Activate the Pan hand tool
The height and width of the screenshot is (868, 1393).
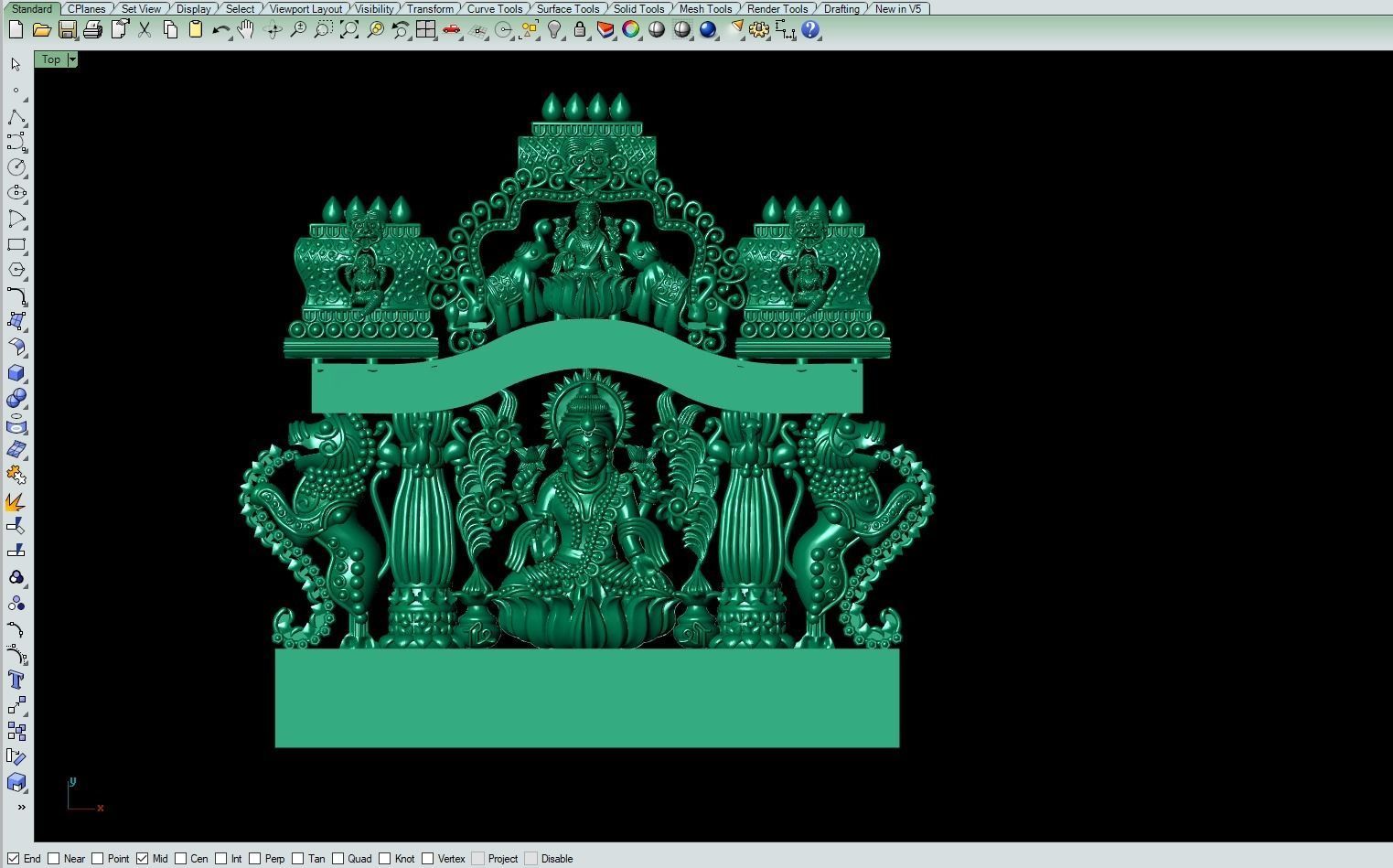click(246, 30)
